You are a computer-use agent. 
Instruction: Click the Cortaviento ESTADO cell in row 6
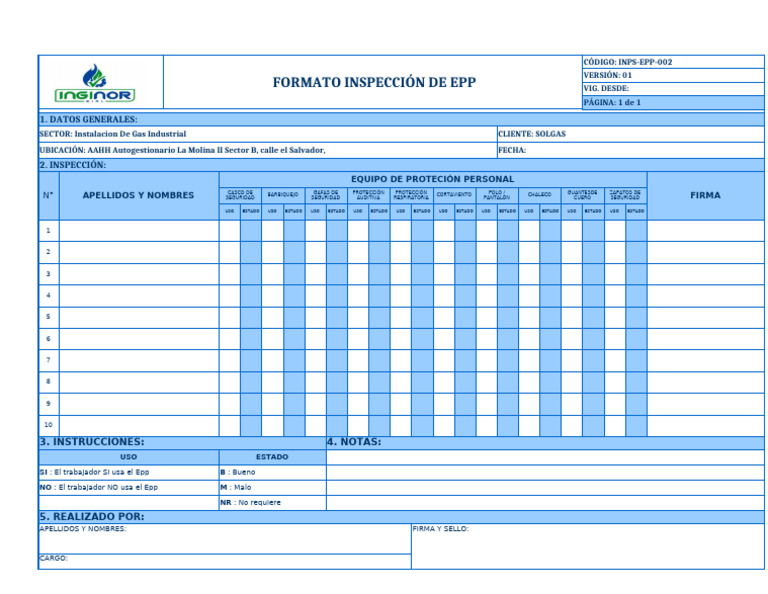tap(465, 339)
